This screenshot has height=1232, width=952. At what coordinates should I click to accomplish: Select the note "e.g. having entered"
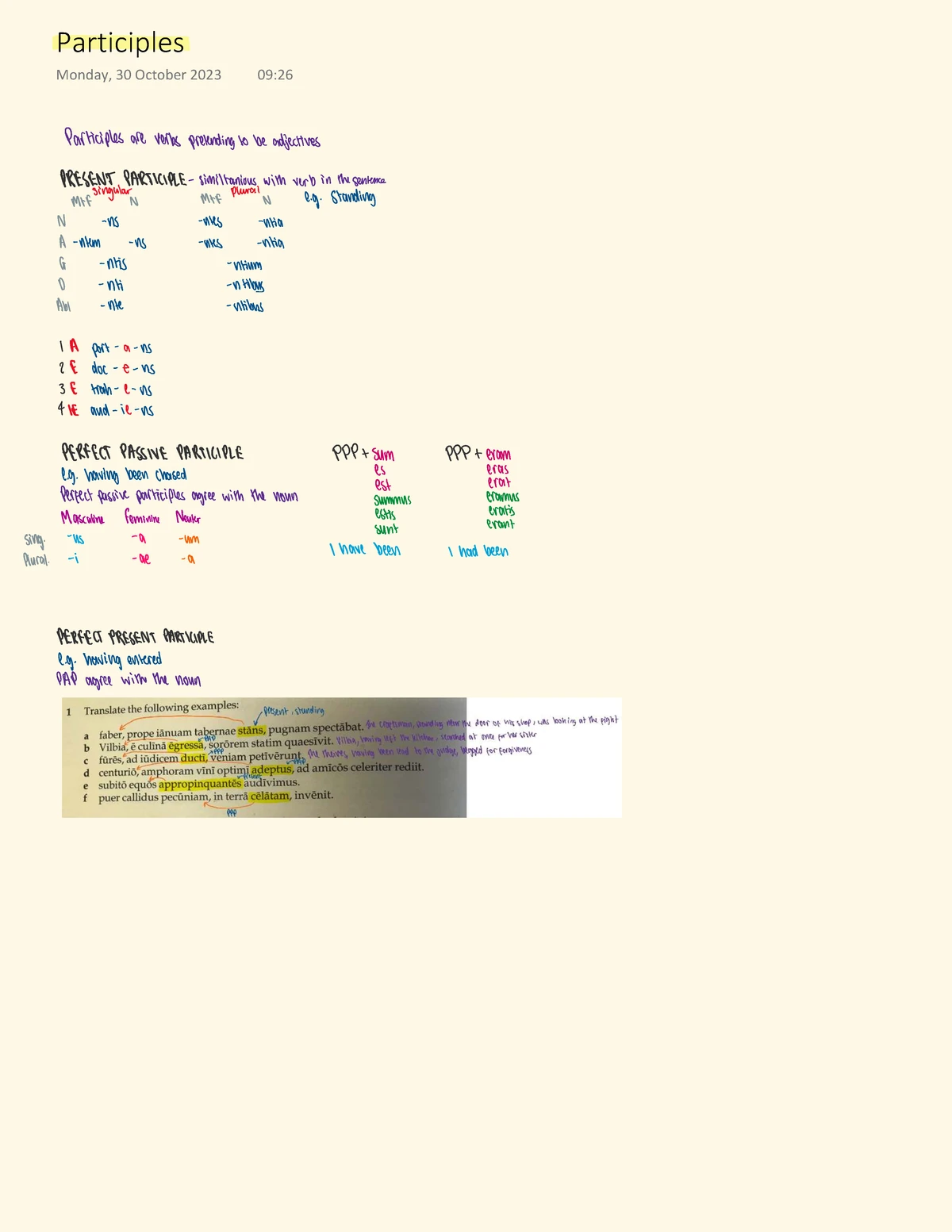[109, 659]
